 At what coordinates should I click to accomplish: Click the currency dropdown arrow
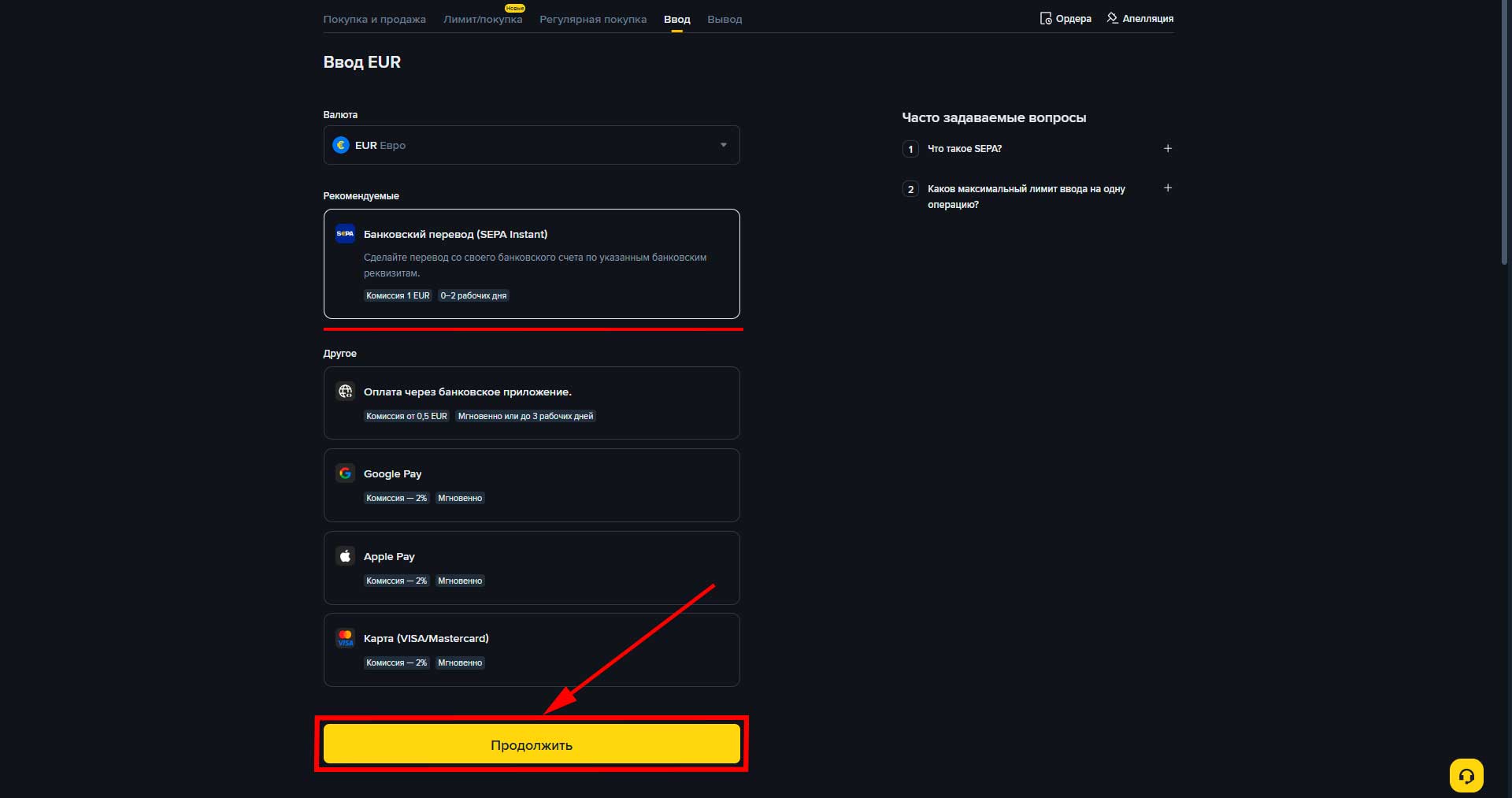(x=724, y=145)
